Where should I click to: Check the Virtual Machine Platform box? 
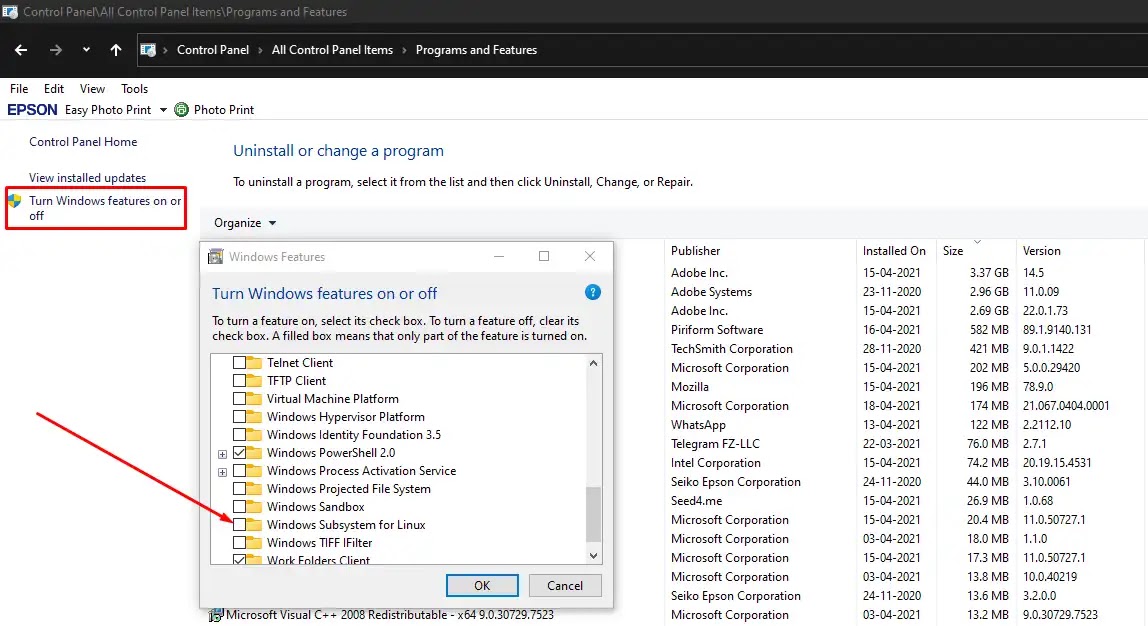pyautogui.click(x=239, y=398)
